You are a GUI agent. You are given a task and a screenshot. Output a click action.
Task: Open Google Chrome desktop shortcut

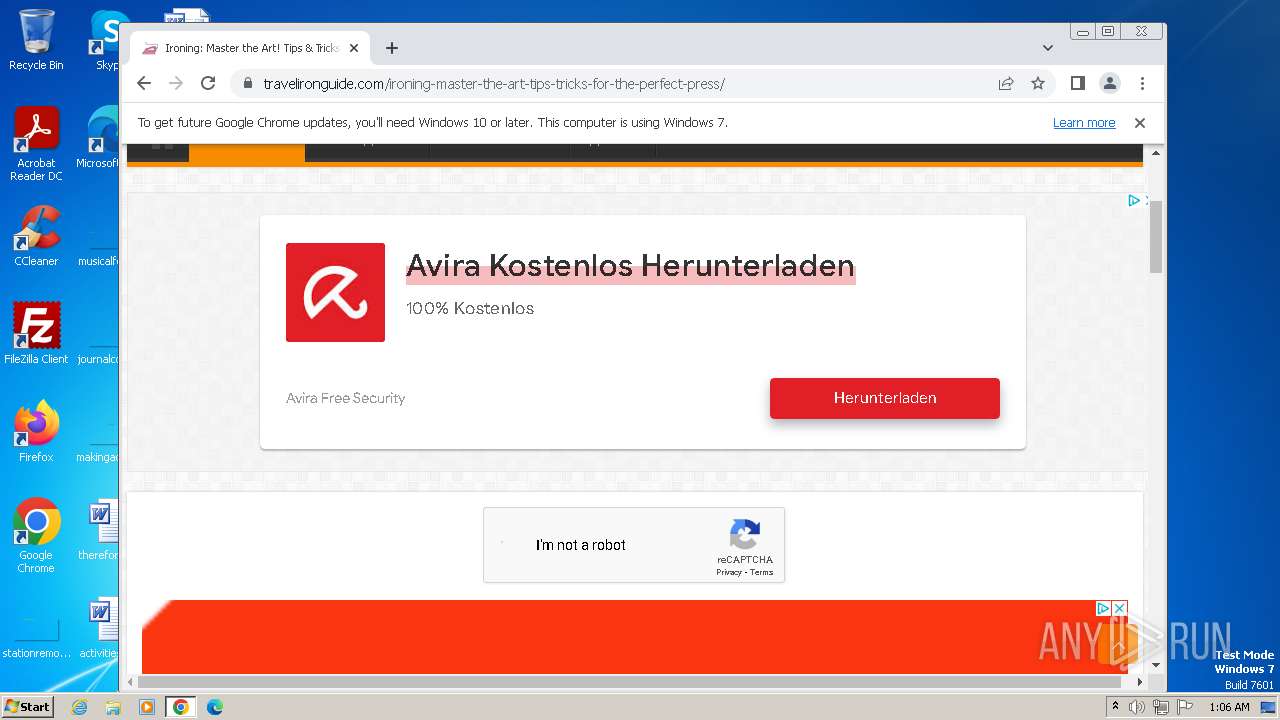point(36,536)
